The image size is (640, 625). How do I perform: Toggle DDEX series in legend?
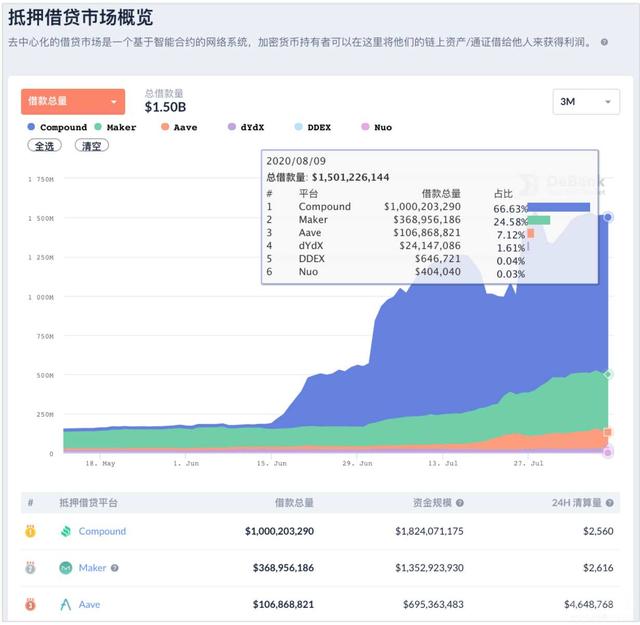(313, 127)
